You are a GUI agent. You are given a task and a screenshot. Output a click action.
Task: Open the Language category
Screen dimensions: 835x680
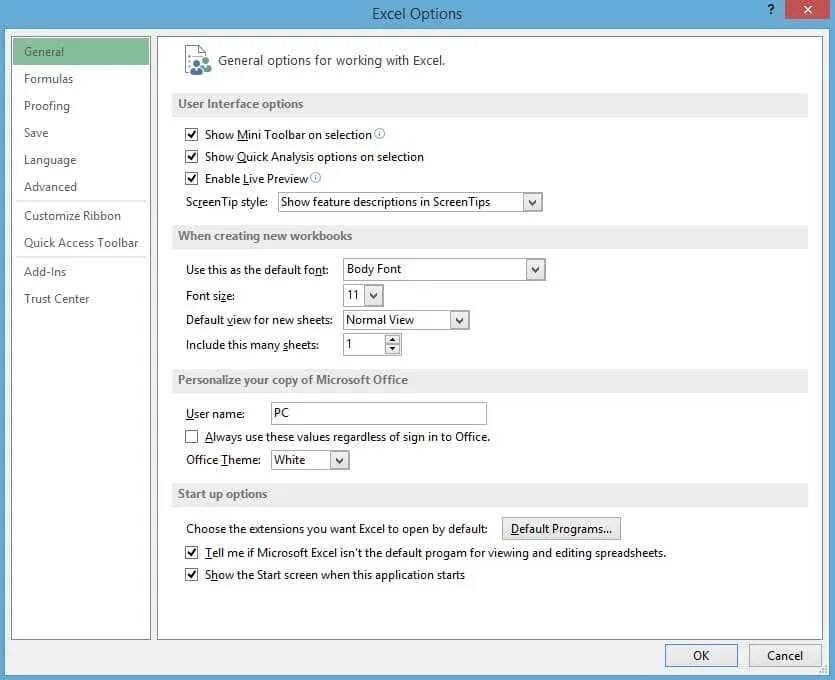pyautogui.click(x=81, y=160)
